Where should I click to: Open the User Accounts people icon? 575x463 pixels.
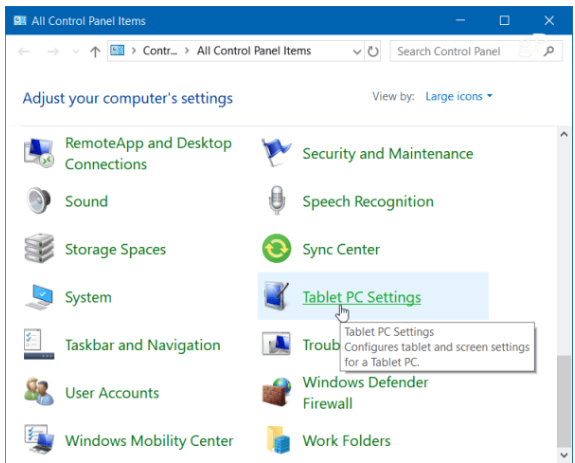(x=39, y=392)
